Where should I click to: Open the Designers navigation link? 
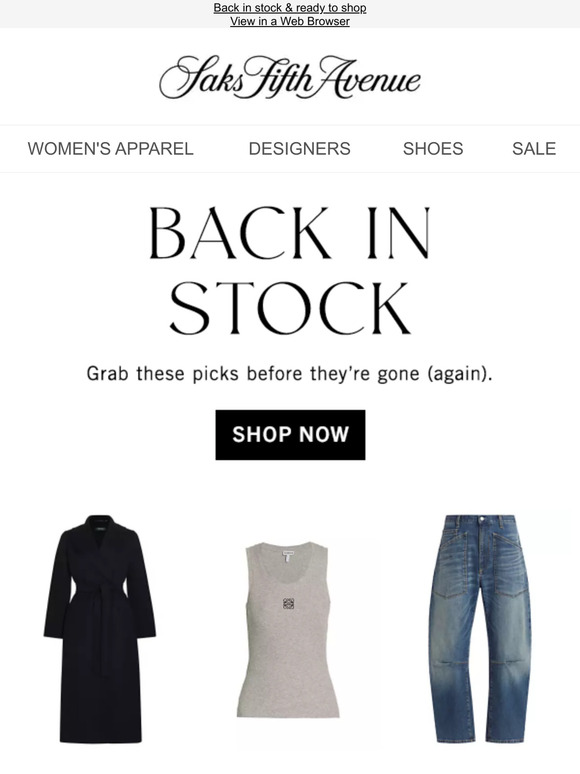300,149
